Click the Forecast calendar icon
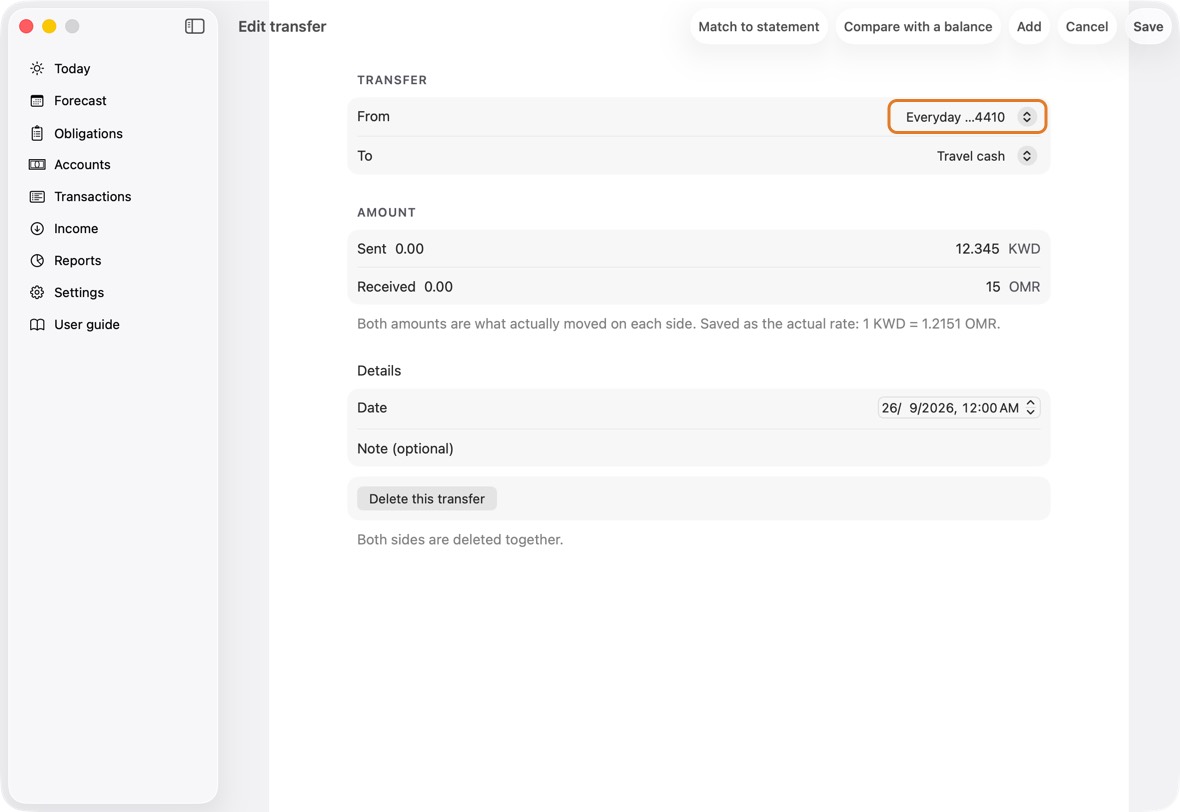Screen dimensions: 1180x812 point(37,101)
